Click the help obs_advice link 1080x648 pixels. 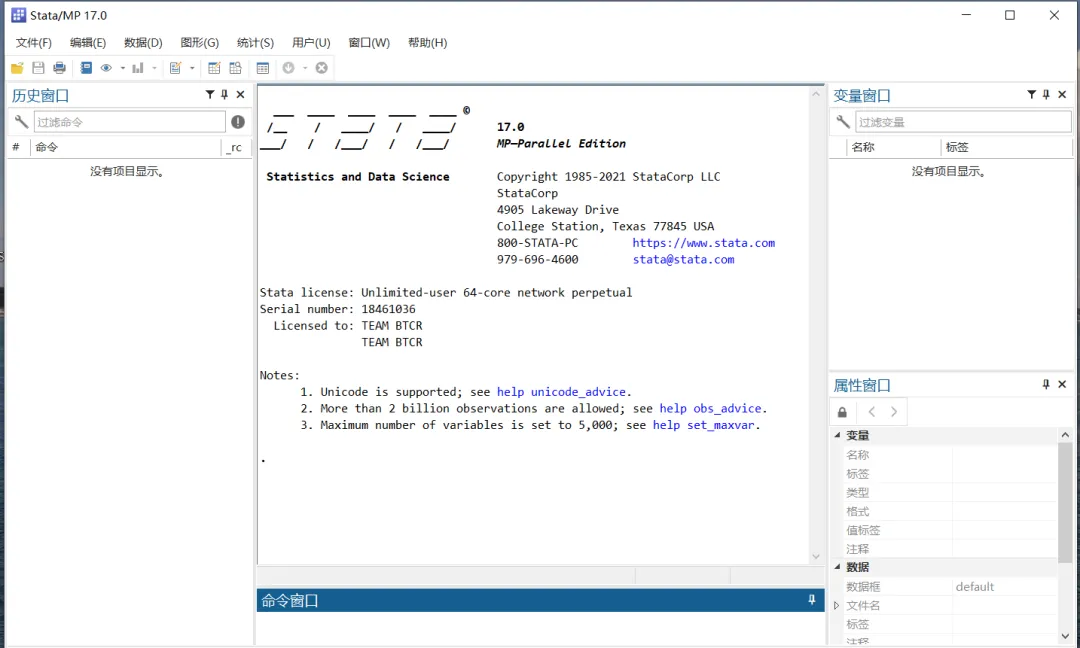tap(710, 408)
